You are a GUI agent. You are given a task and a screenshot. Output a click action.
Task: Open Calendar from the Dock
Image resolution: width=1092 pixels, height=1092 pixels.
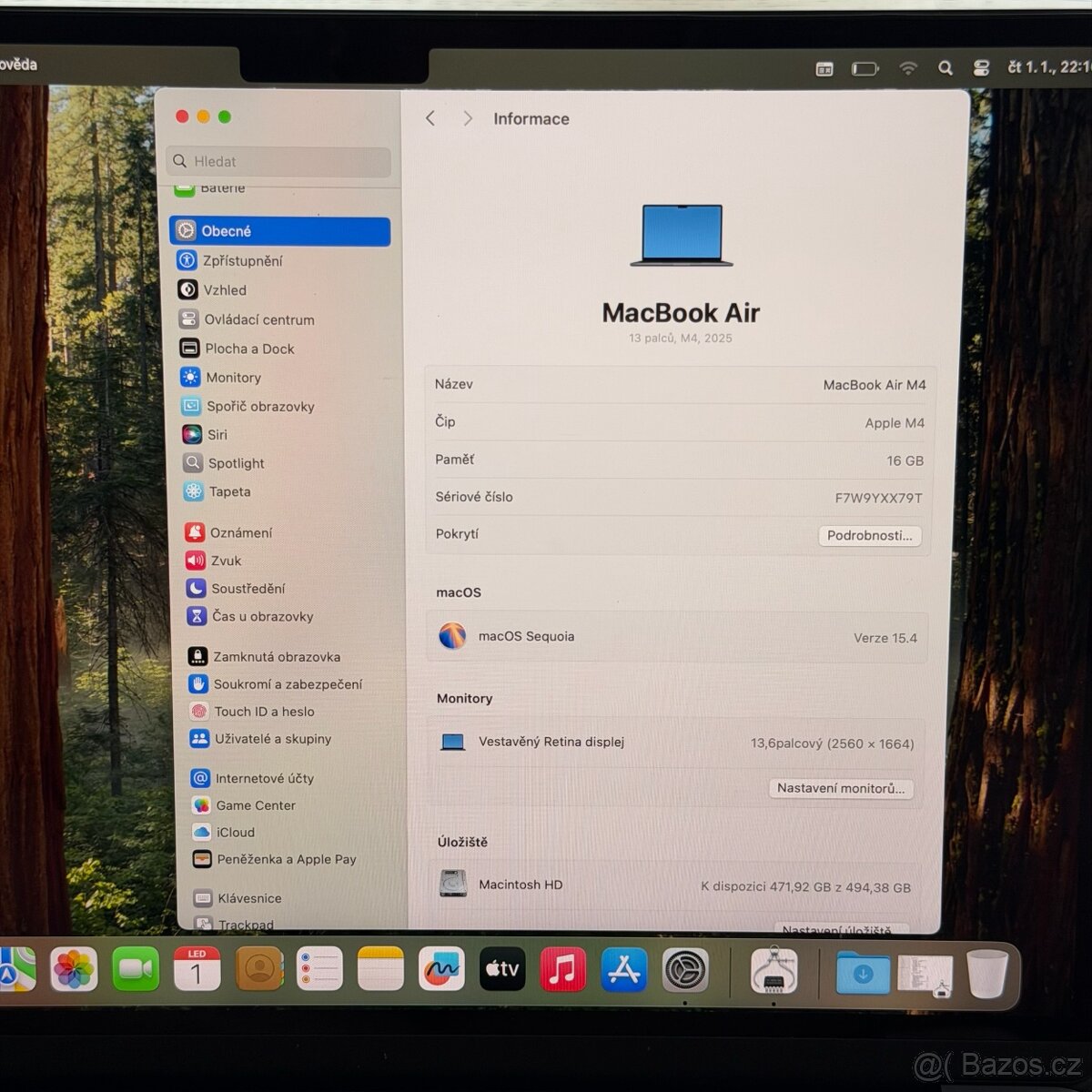[197, 969]
